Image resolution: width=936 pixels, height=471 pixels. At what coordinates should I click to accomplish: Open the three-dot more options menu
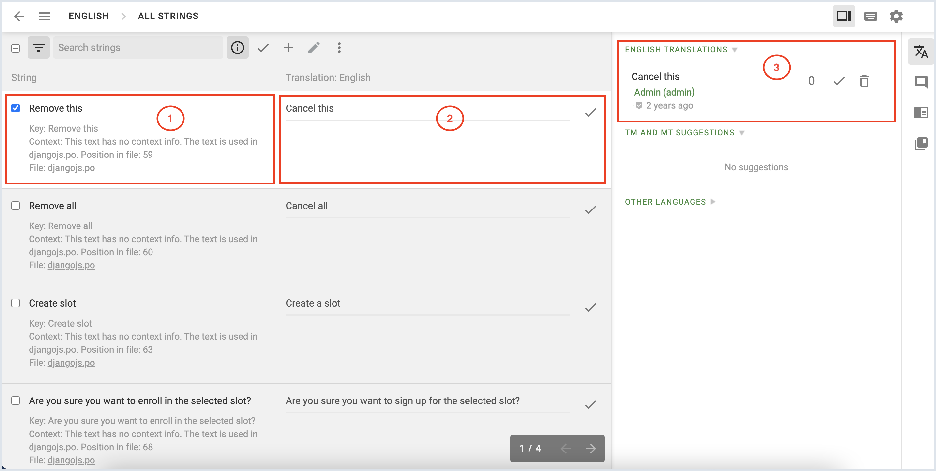coord(340,48)
